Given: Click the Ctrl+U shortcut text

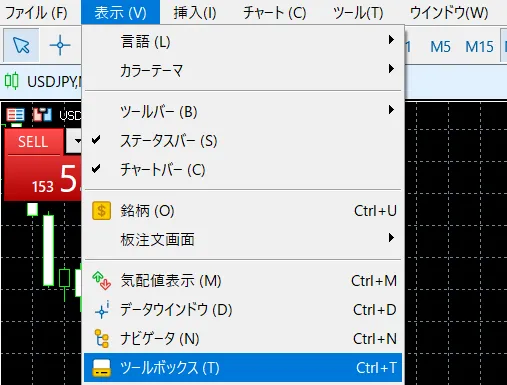Looking at the screenshot, I should point(375,211).
